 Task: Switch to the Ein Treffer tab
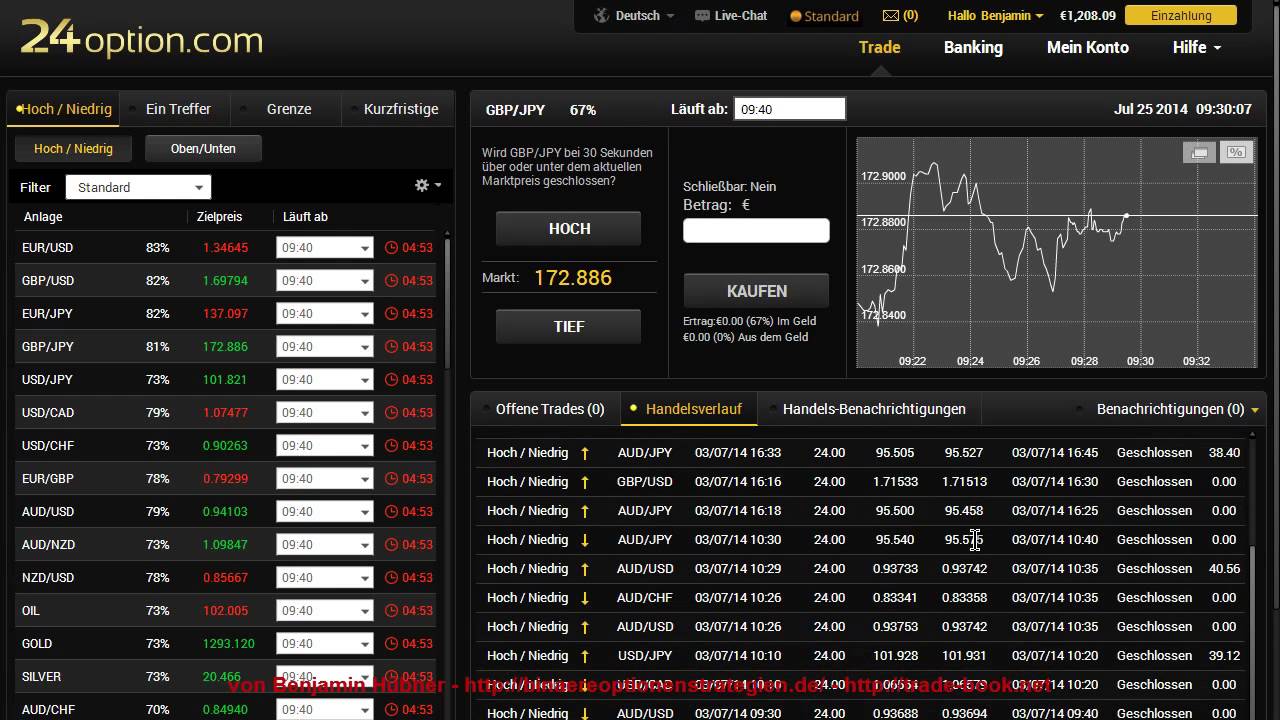click(178, 109)
